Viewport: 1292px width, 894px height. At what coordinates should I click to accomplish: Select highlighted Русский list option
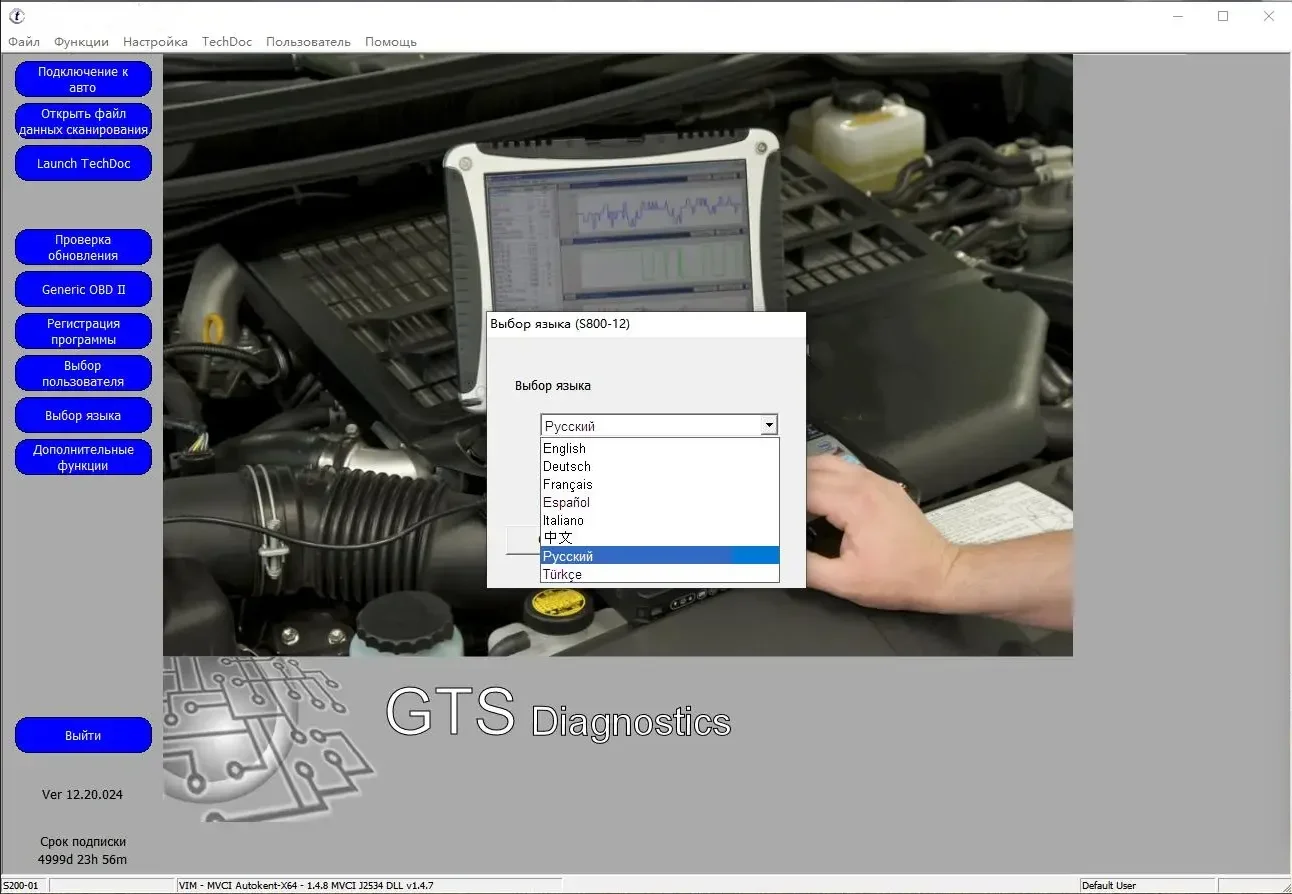pos(660,556)
